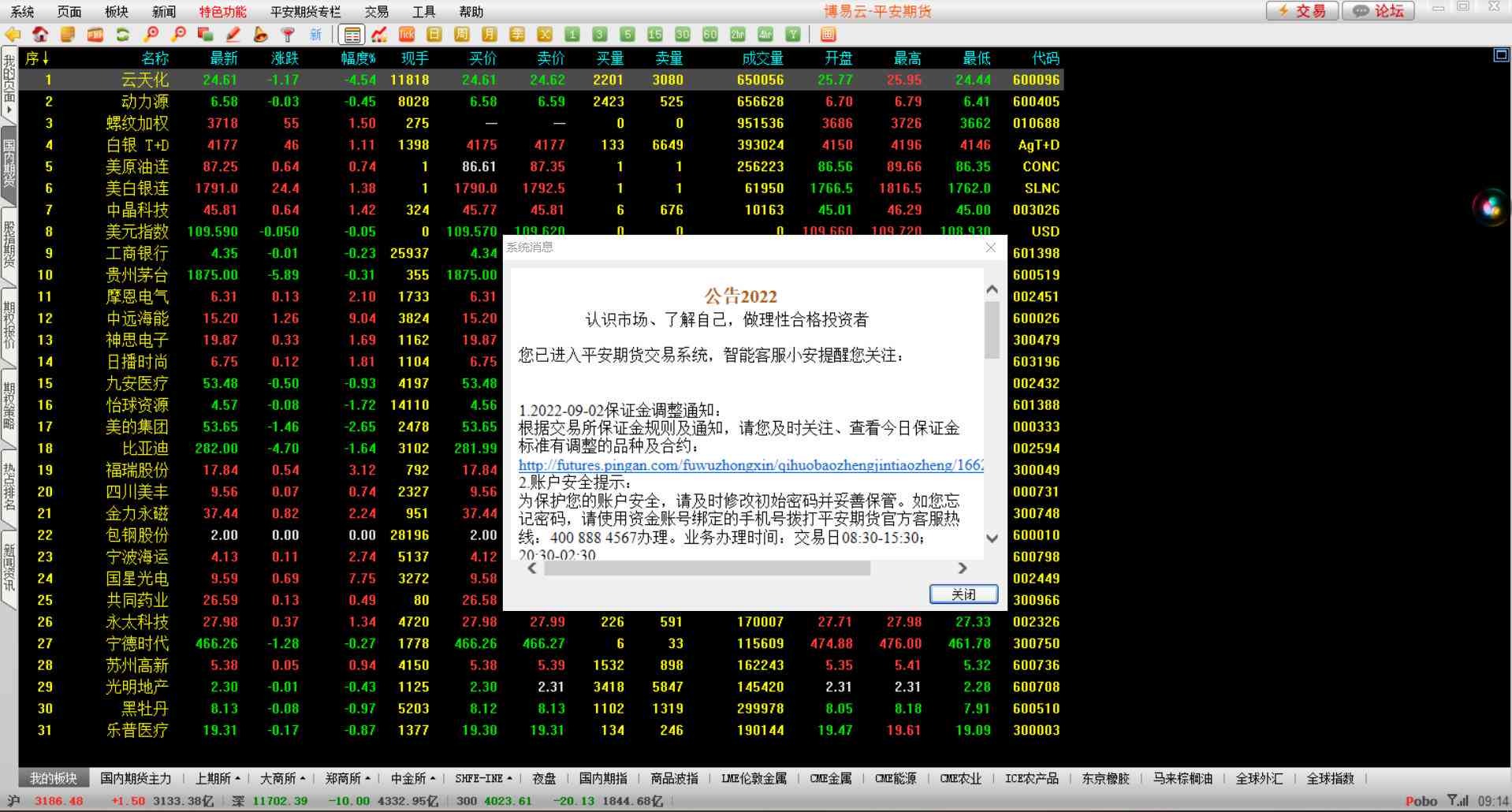1512x812 pixels.
Task: Open the 全球外汇 bottom tab
Action: coord(1259,779)
